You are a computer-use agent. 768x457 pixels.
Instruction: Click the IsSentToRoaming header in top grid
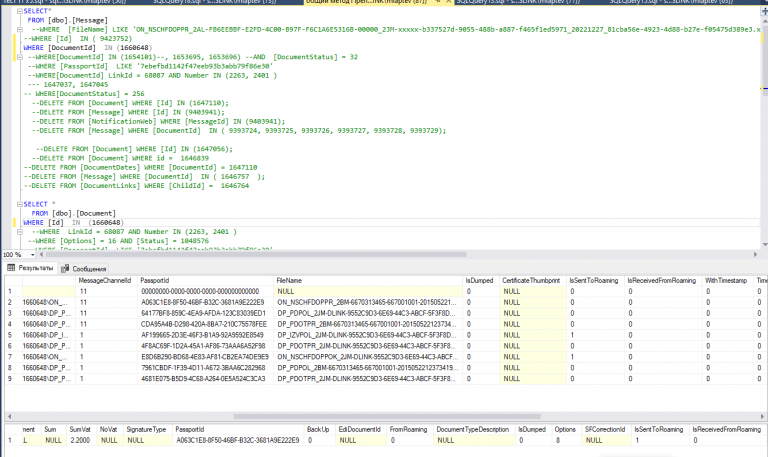coord(594,281)
